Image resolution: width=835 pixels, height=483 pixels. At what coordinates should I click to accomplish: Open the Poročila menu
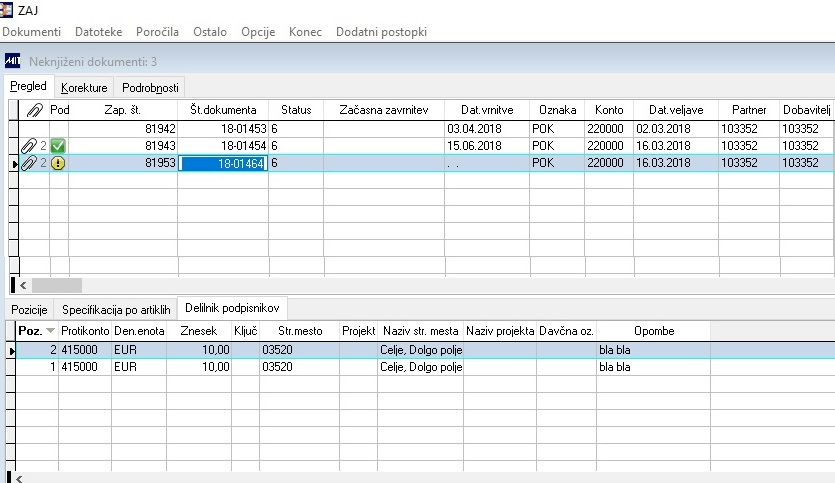click(x=157, y=32)
